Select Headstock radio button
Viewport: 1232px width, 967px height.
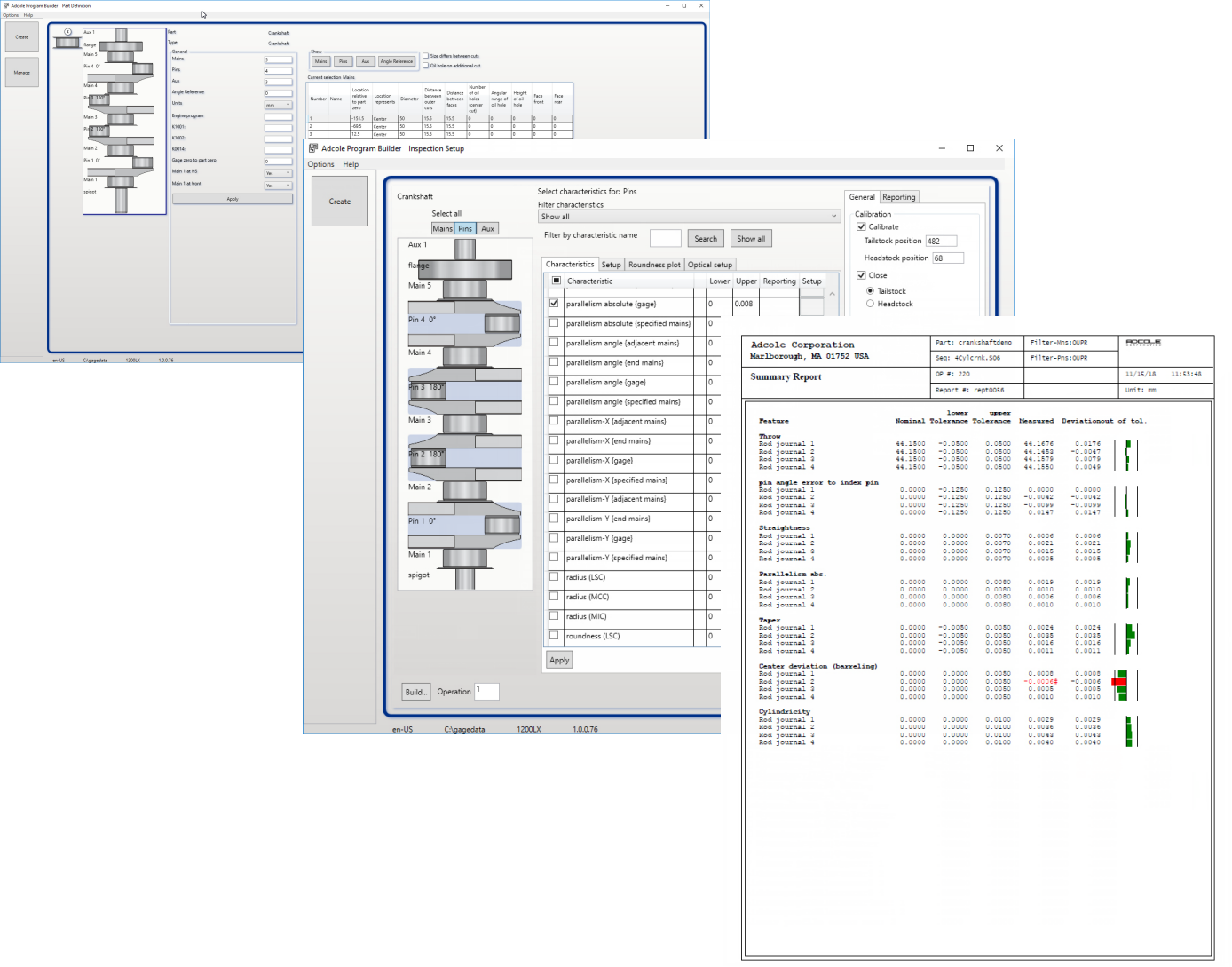[870, 304]
